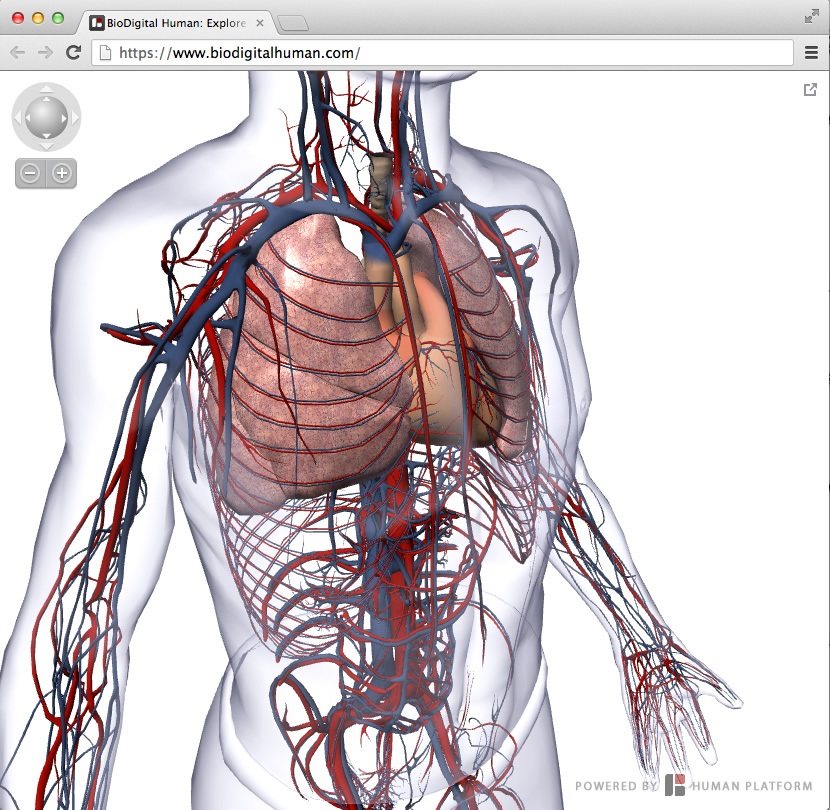
Task: Click the center ball of navigation pad
Action: [45, 117]
